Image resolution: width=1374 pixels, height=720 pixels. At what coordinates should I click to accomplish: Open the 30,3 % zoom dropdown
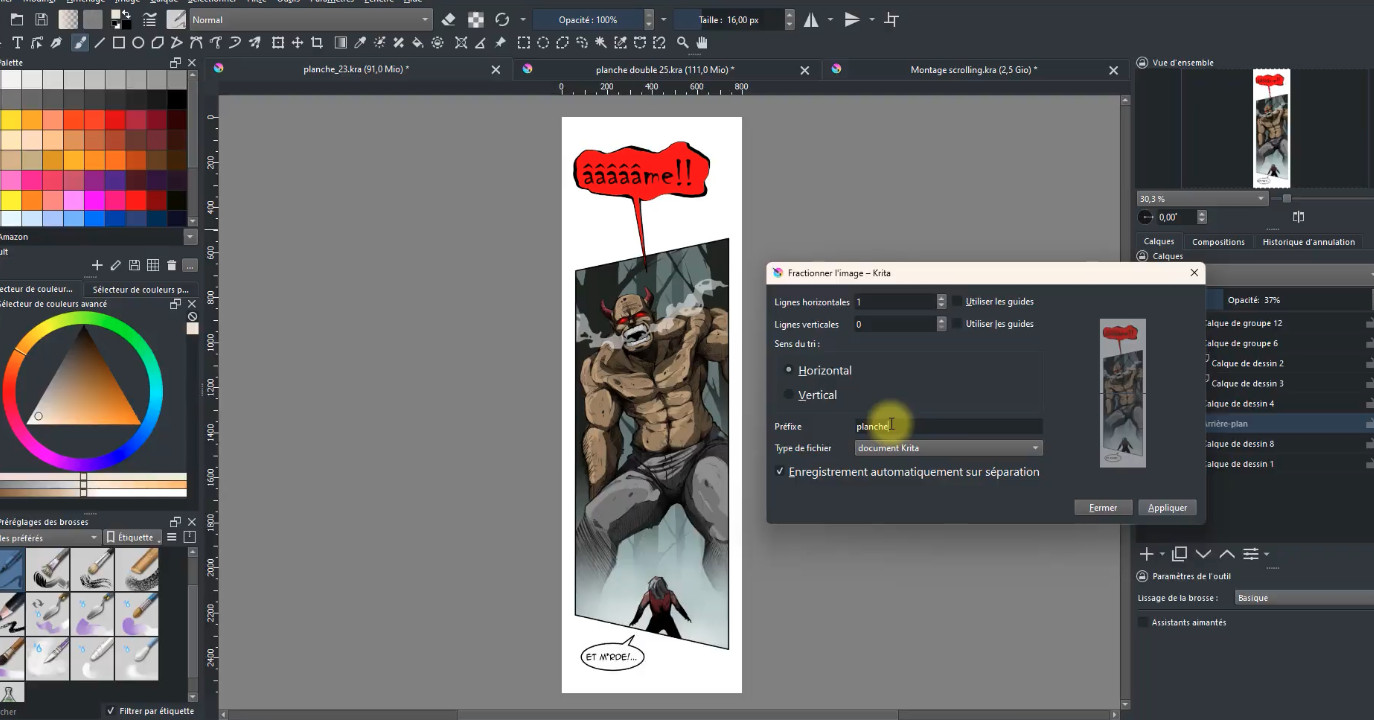1202,199
